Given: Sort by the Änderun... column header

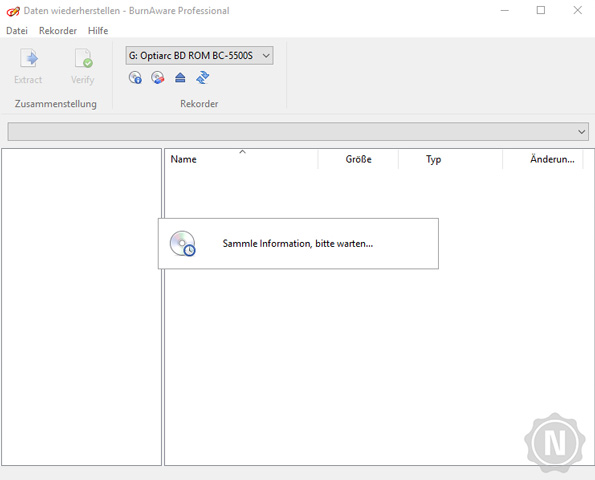Looking at the screenshot, I should pos(543,159).
